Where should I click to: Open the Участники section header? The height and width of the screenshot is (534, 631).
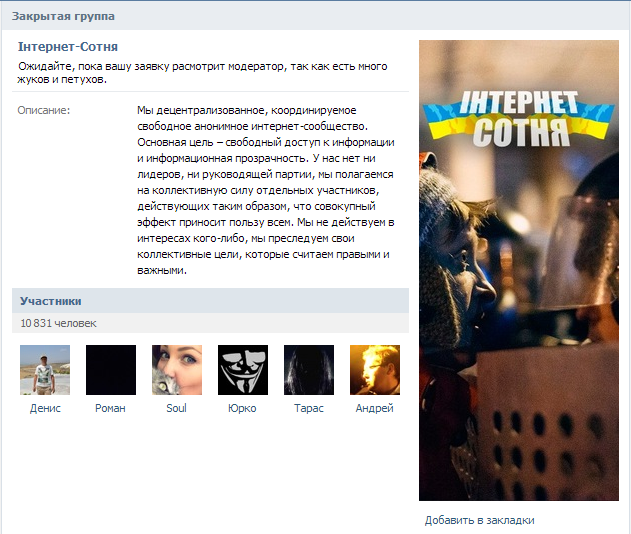click(210, 301)
